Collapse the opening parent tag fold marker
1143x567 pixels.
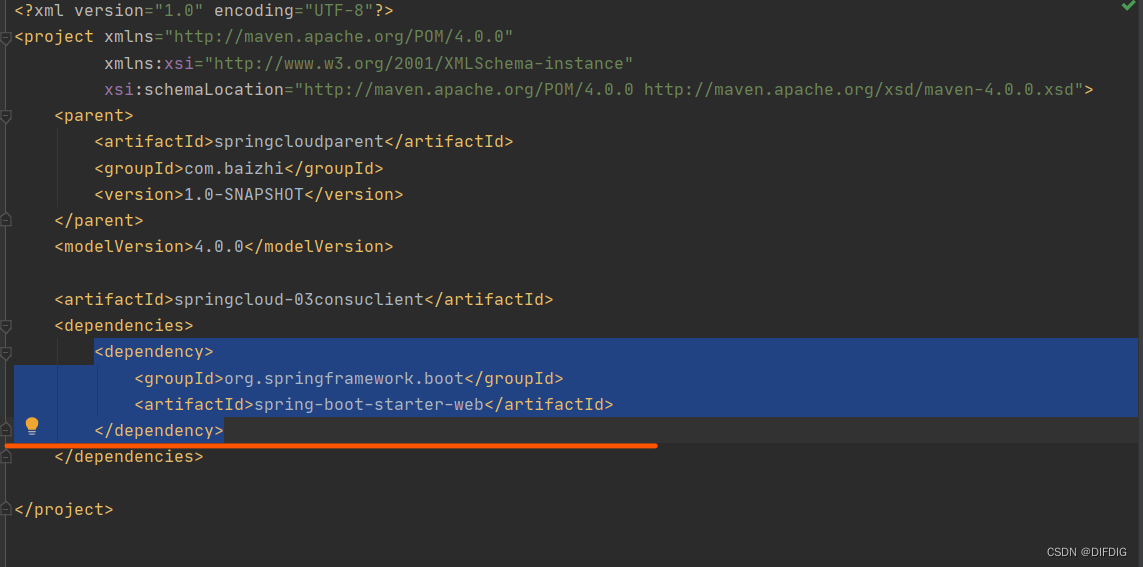click(x=6, y=116)
